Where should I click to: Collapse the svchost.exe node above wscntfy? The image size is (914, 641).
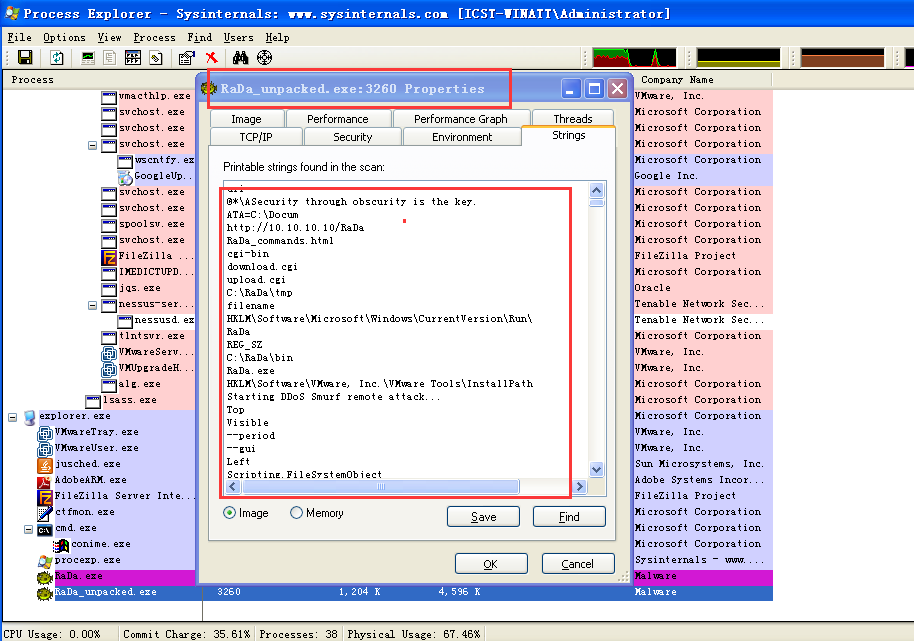(x=93, y=145)
